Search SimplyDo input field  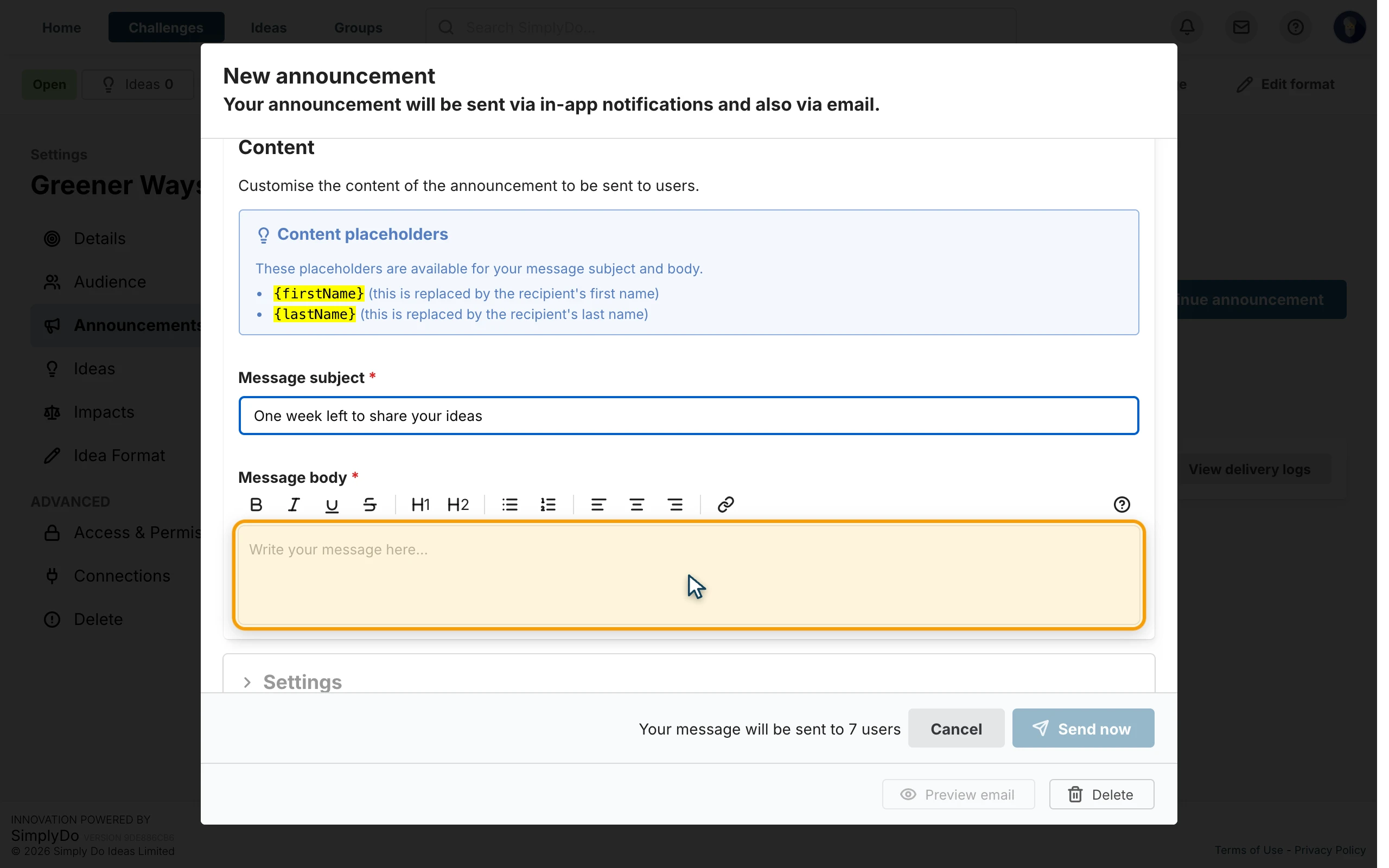coord(721,27)
